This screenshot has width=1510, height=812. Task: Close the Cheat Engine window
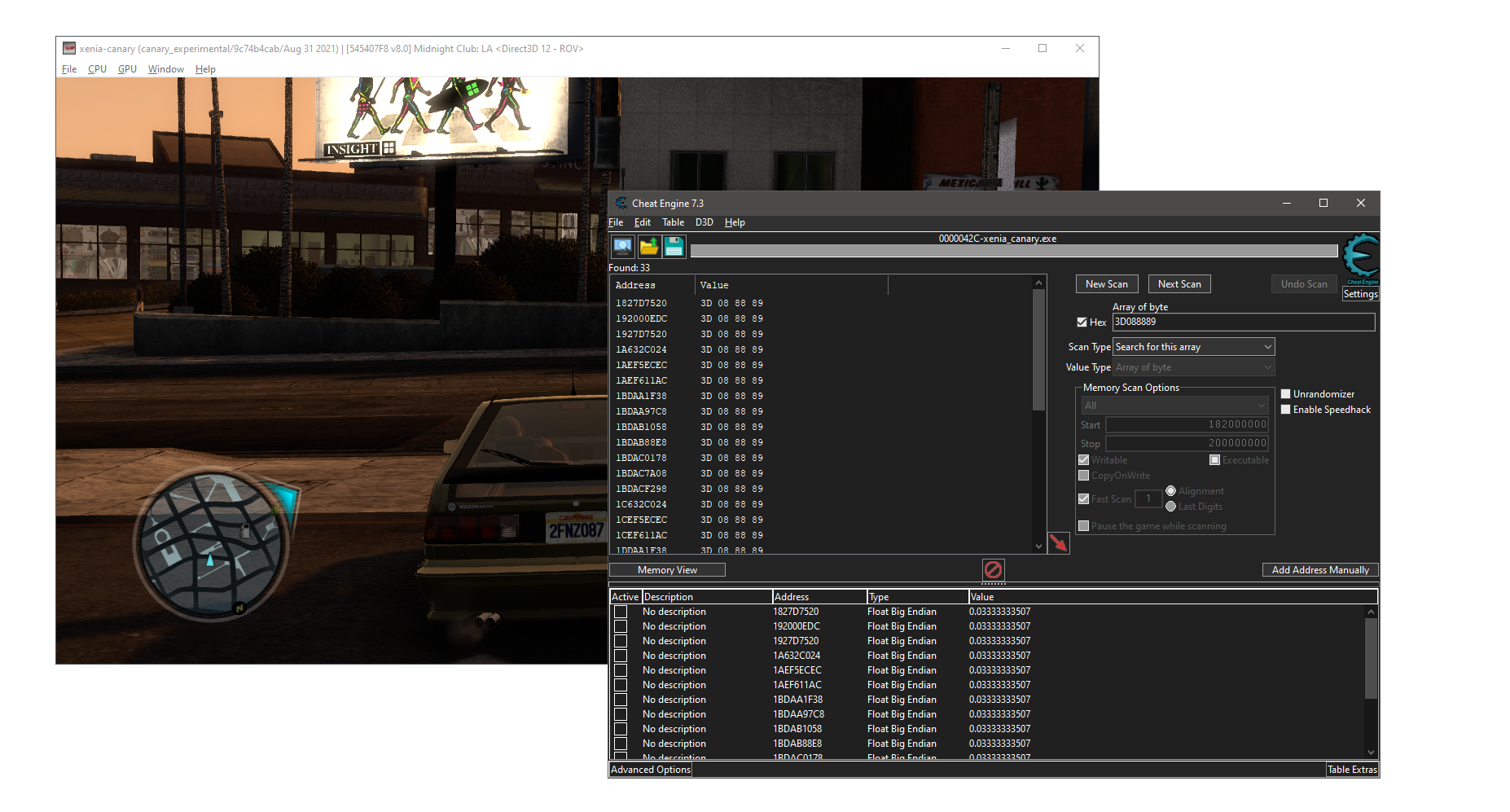pyautogui.click(x=1361, y=203)
